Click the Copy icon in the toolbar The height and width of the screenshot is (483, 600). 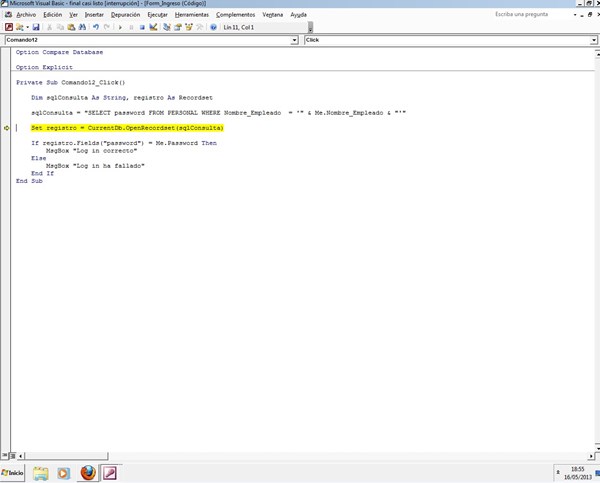tap(60, 27)
